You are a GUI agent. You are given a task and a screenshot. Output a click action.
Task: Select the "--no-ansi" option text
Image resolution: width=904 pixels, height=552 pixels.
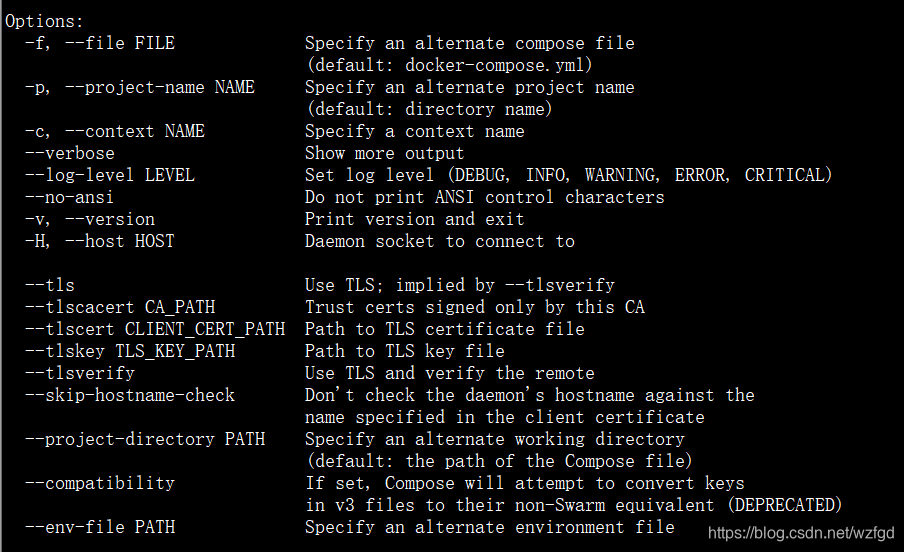pos(69,197)
